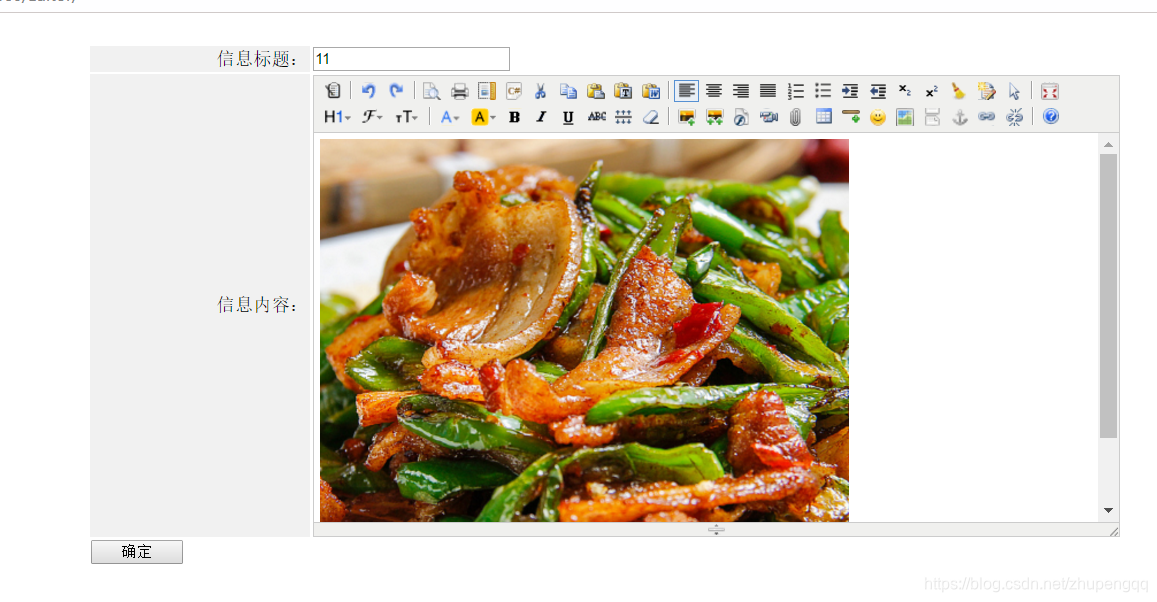Insert a bulleted list

coord(823,91)
